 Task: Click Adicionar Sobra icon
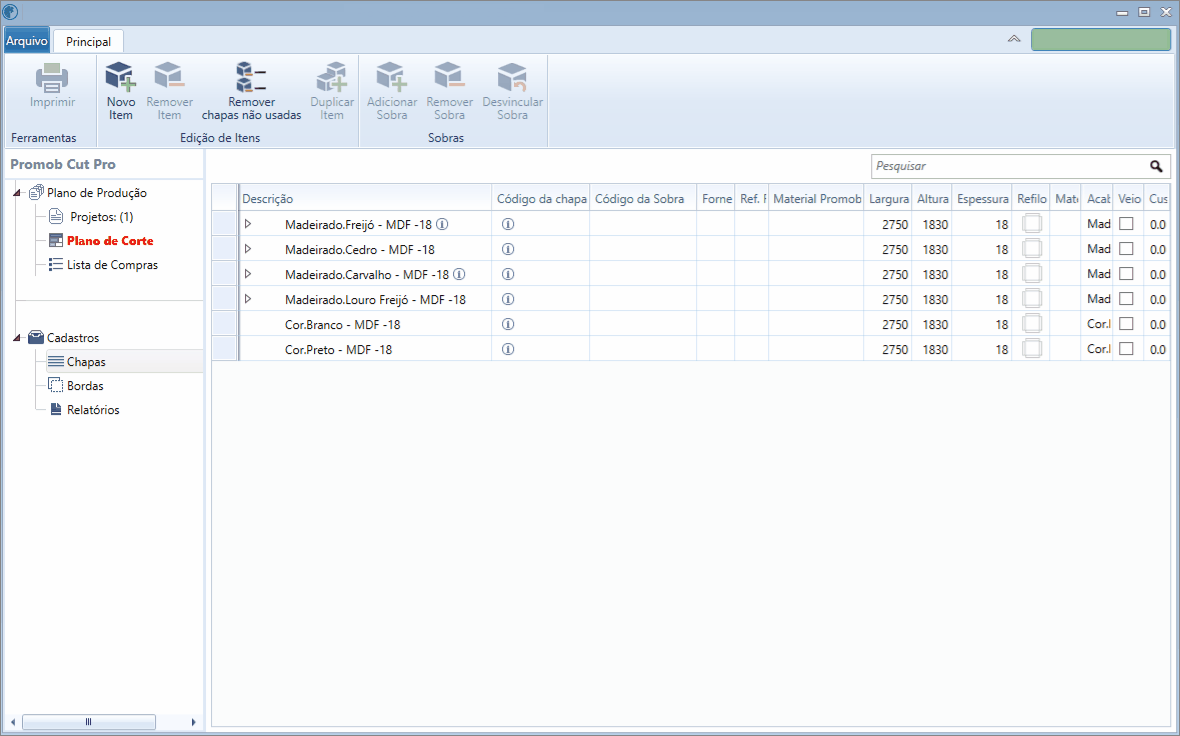click(x=392, y=77)
